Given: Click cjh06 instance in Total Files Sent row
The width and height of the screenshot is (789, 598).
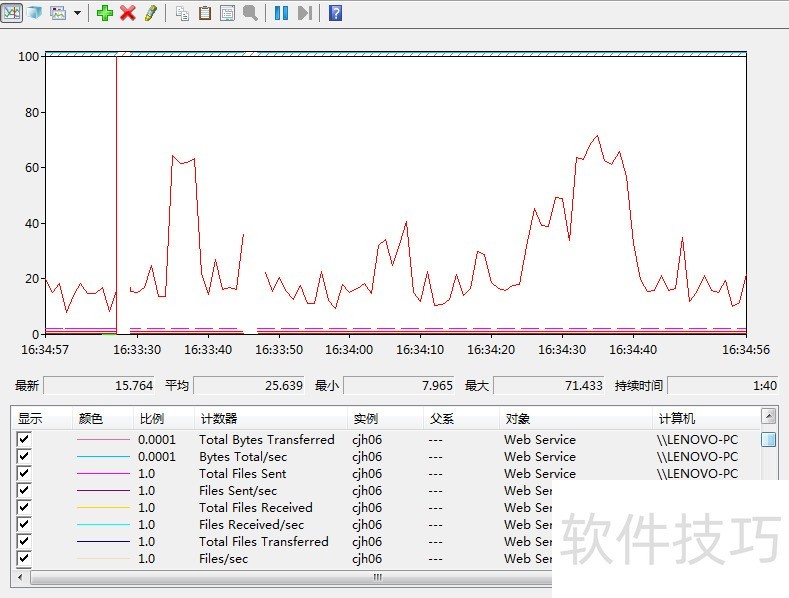Looking at the screenshot, I should pyautogui.click(x=367, y=474).
